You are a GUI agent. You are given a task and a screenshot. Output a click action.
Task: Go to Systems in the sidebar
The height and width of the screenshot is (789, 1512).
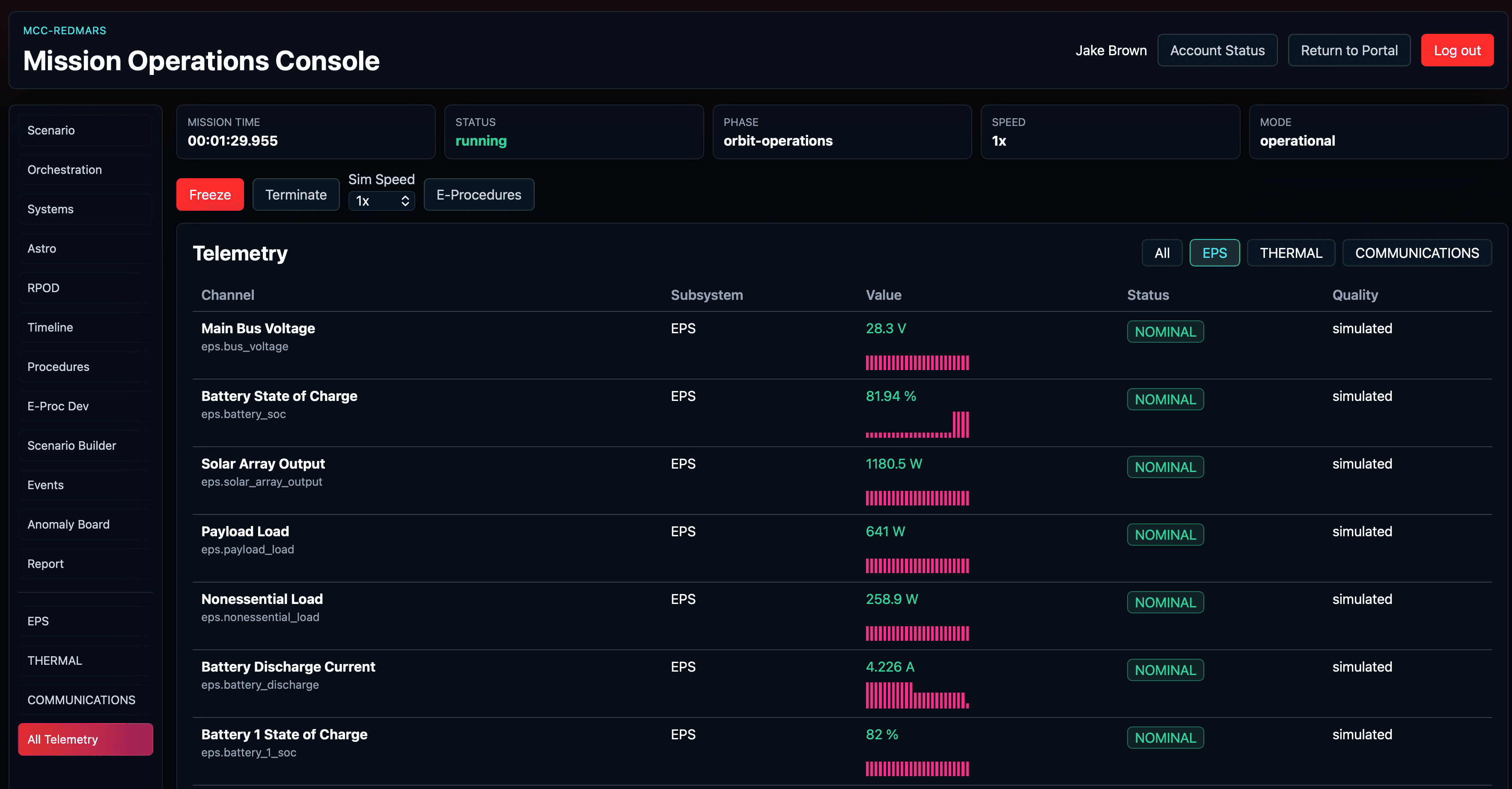86,209
